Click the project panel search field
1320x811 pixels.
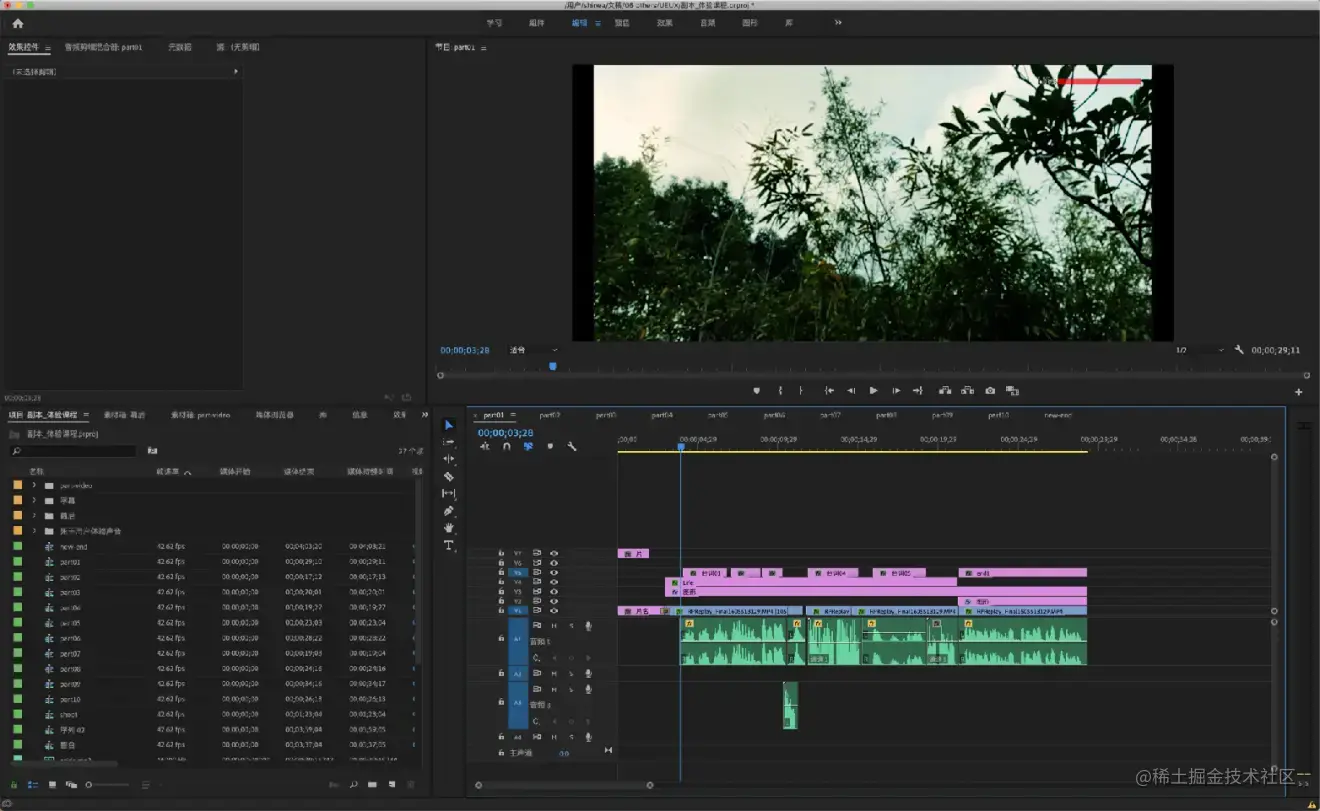pyautogui.click(x=73, y=451)
